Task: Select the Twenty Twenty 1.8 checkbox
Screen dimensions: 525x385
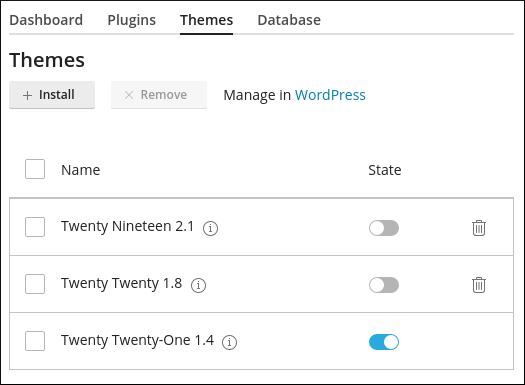Action: tap(35, 284)
